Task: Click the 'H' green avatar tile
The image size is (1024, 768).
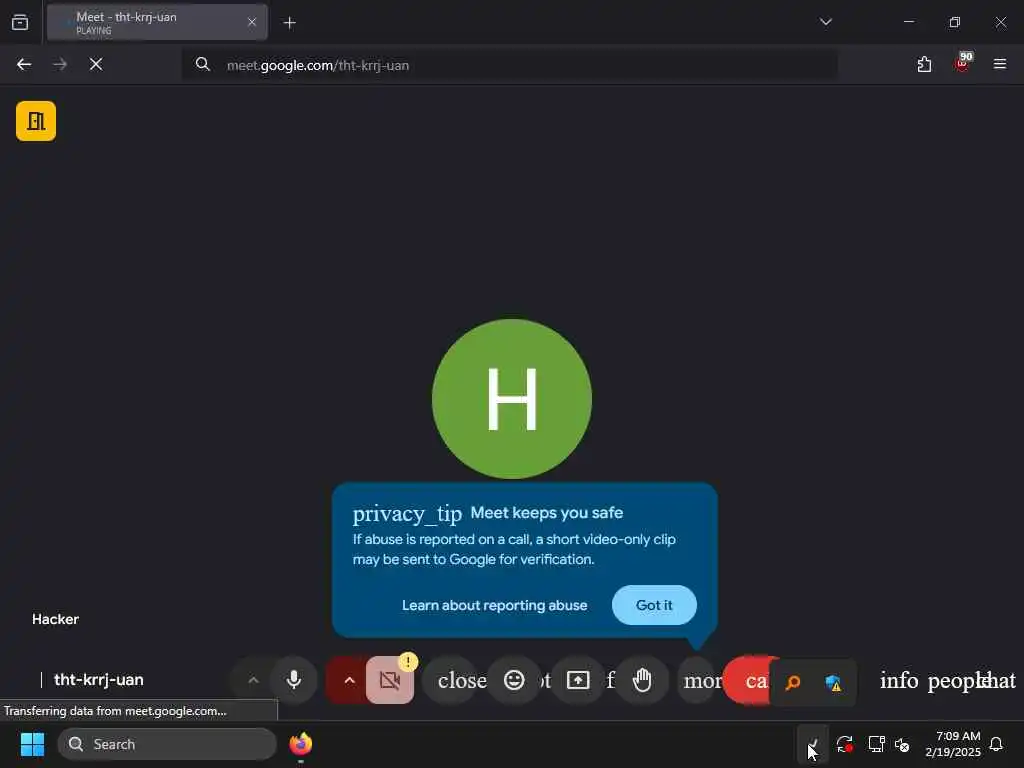Action: point(512,399)
